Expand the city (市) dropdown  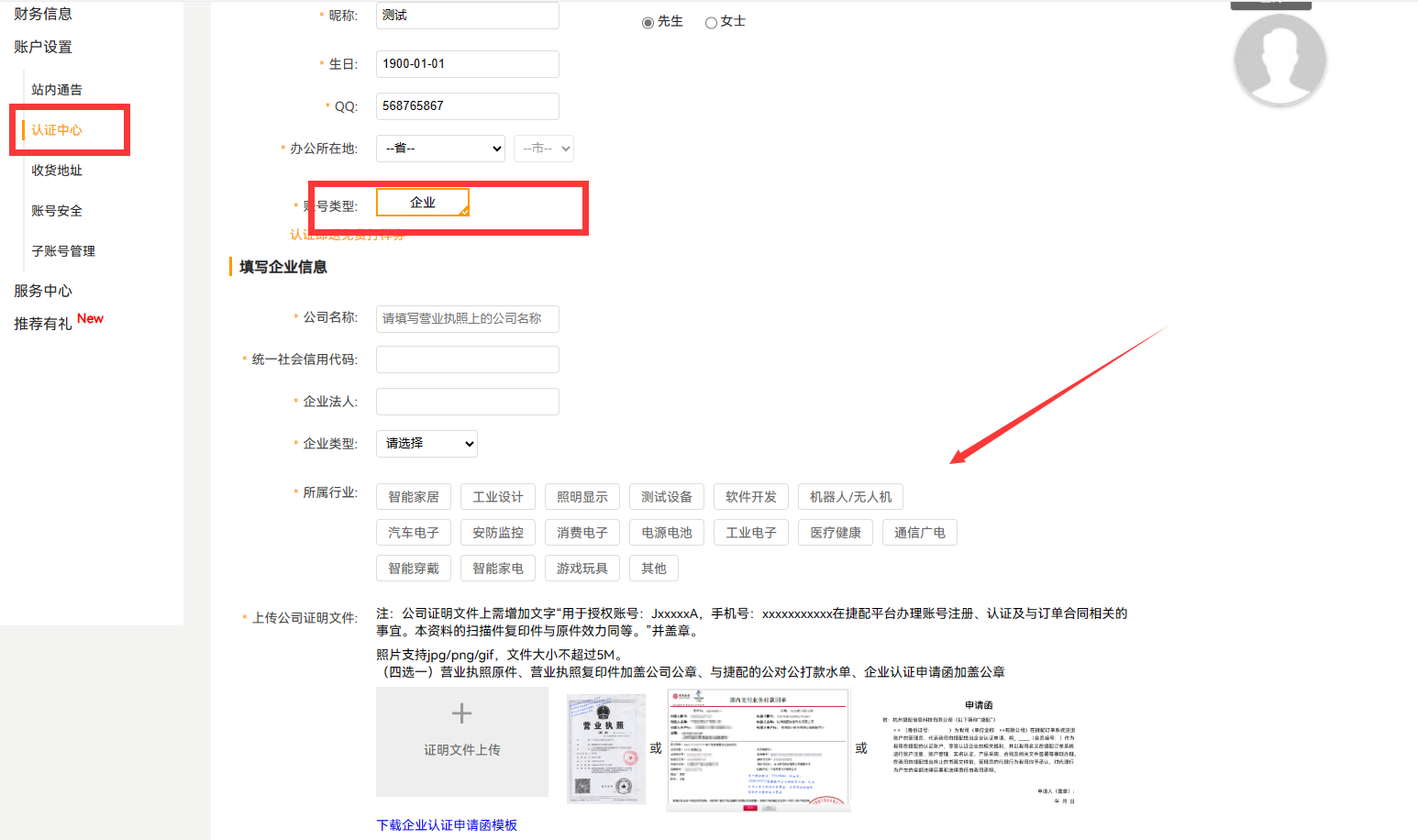click(x=543, y=149)
